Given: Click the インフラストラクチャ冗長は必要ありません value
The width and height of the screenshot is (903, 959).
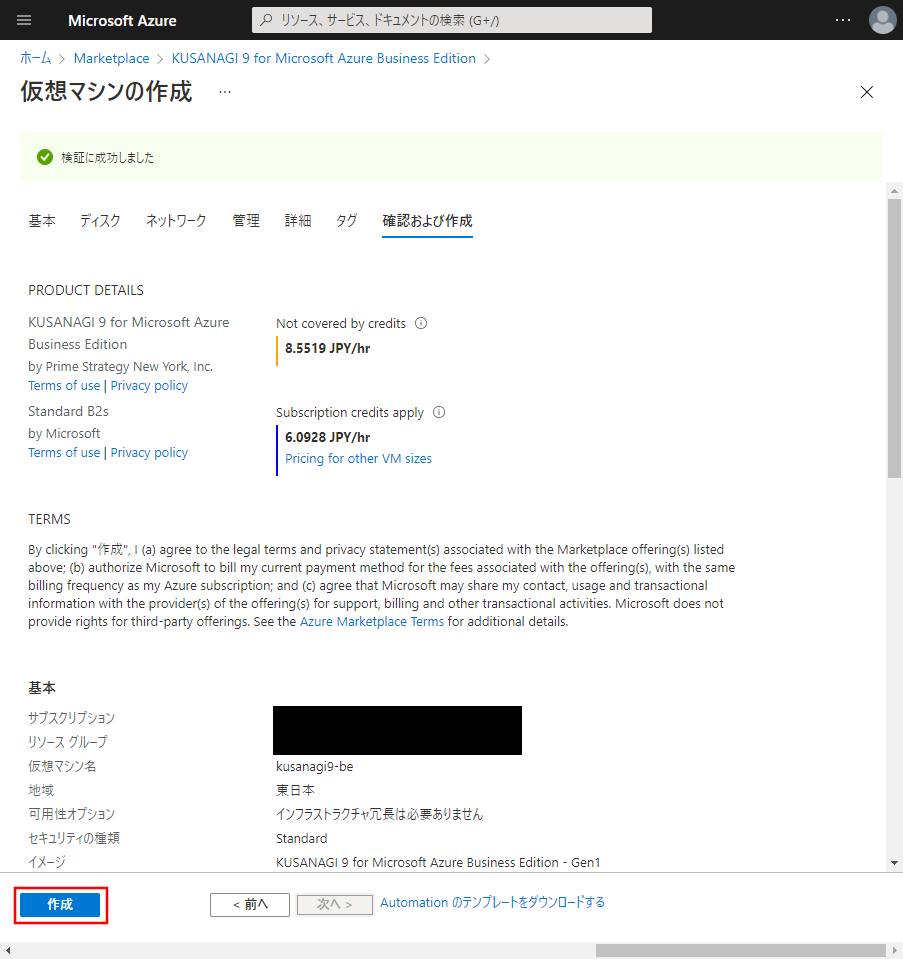Looking at the screenshot, I should coord(379,814).
